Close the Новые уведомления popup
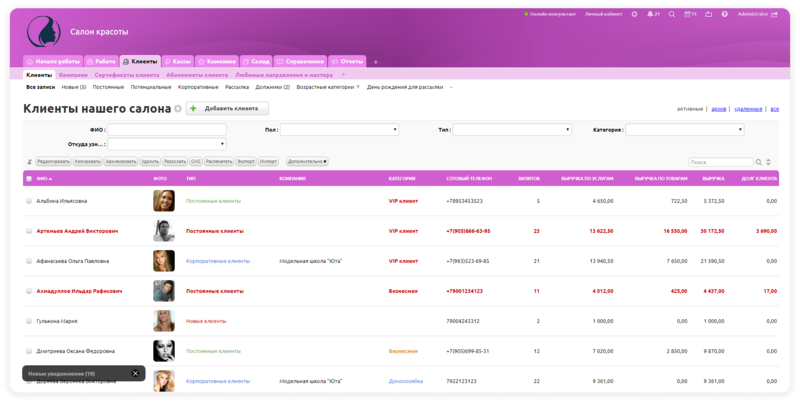The image size is (800, 404). (135, 374)
